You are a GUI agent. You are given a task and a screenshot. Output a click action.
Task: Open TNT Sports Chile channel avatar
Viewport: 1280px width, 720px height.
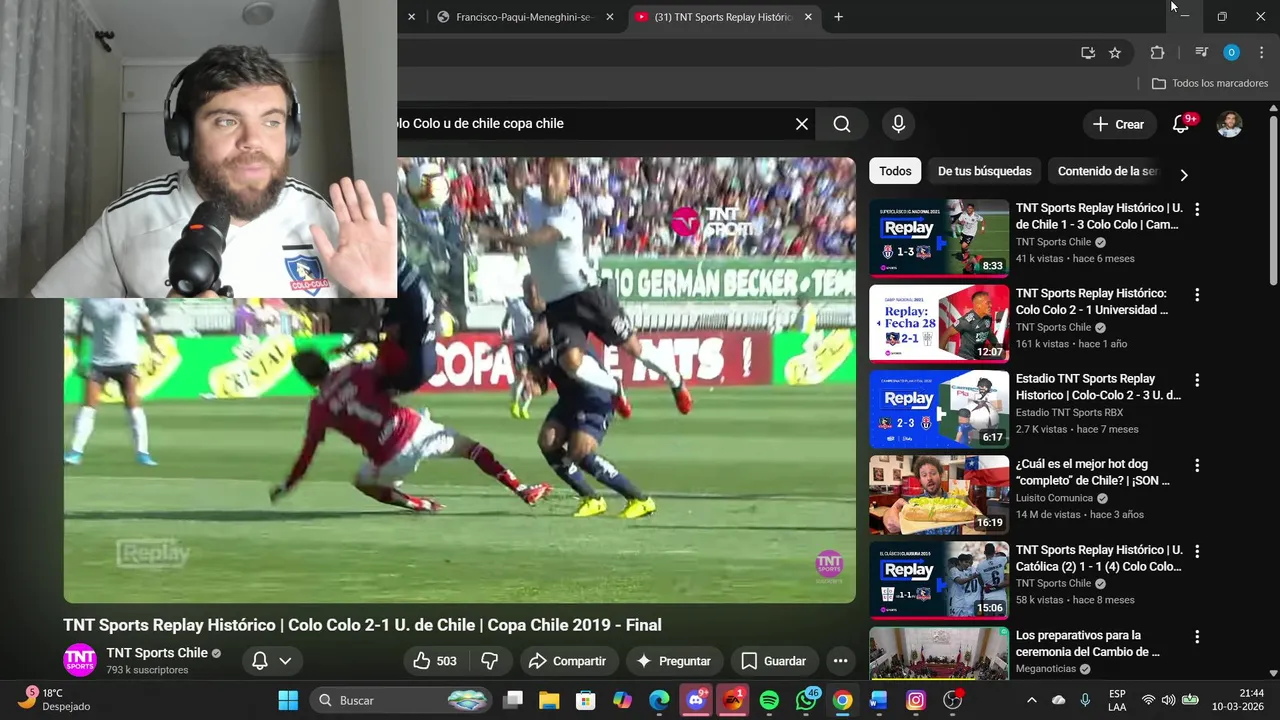coord(80,660)
